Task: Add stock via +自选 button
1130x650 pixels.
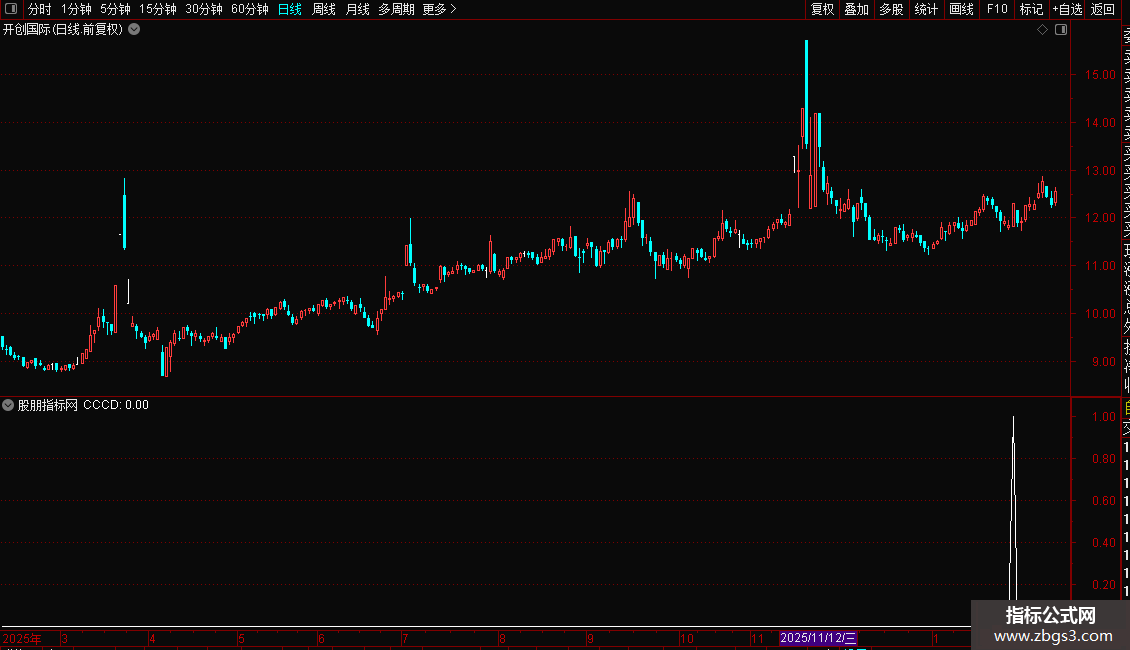Action: point(1067,9)
